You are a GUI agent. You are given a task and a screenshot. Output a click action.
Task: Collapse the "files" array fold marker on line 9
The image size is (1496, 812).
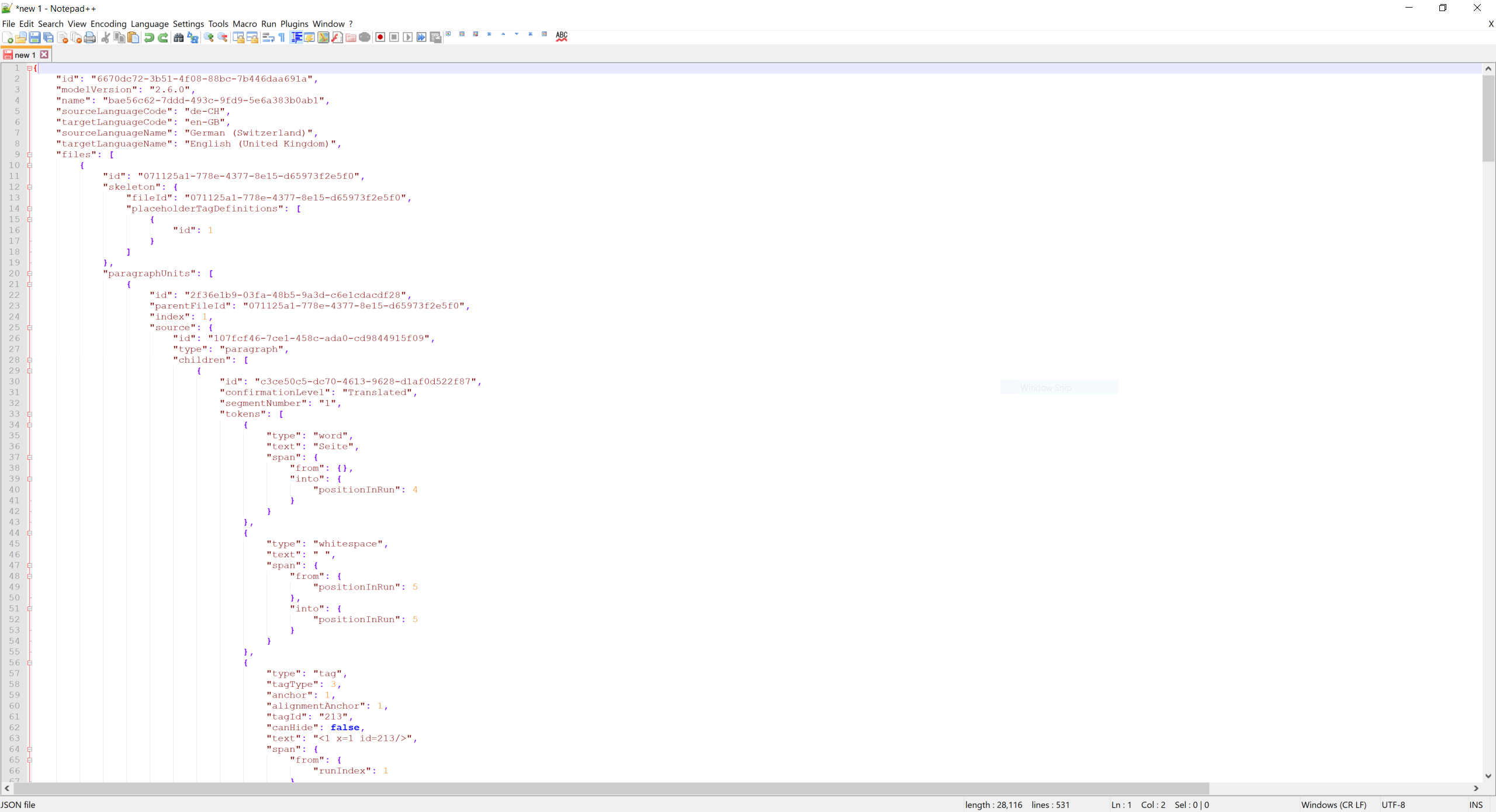(29, 155)
